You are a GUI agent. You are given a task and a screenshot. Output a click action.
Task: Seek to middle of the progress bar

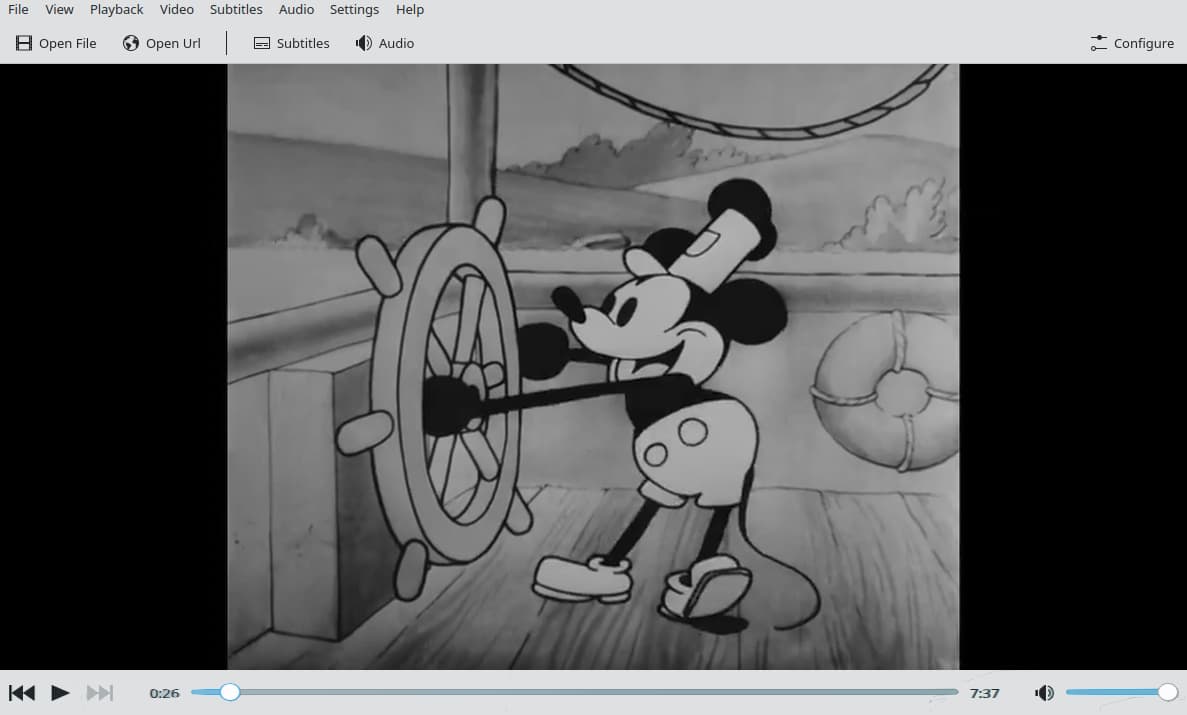pos(575,692)
